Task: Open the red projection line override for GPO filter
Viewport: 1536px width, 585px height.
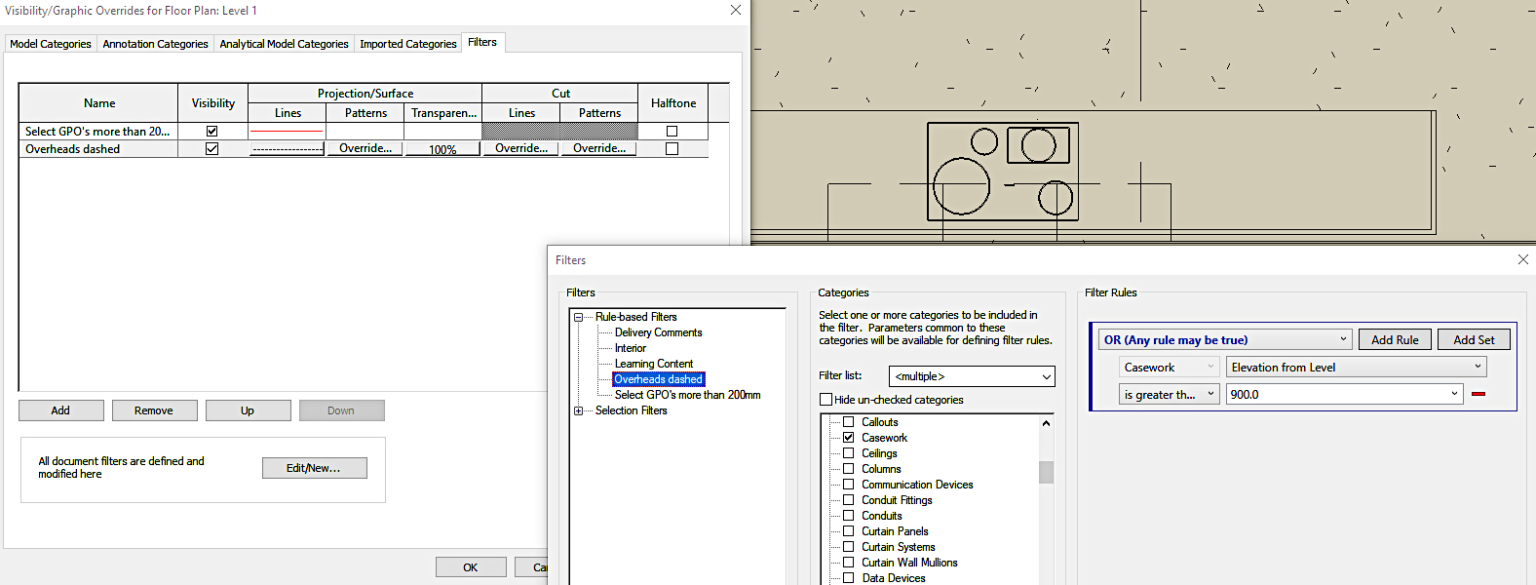Action: pyautogui.click(x=287, y=130)
